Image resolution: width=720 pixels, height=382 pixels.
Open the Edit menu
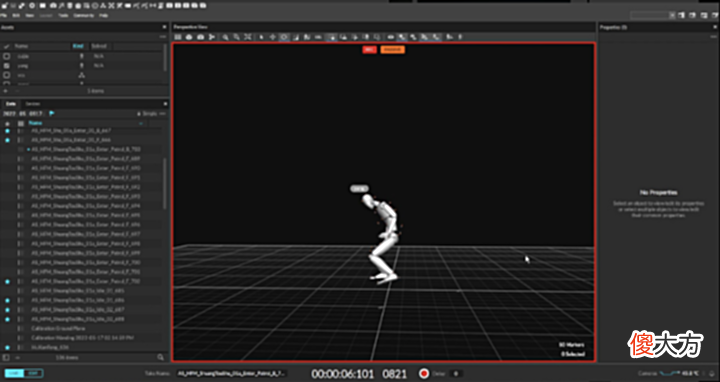coord(16,15)
